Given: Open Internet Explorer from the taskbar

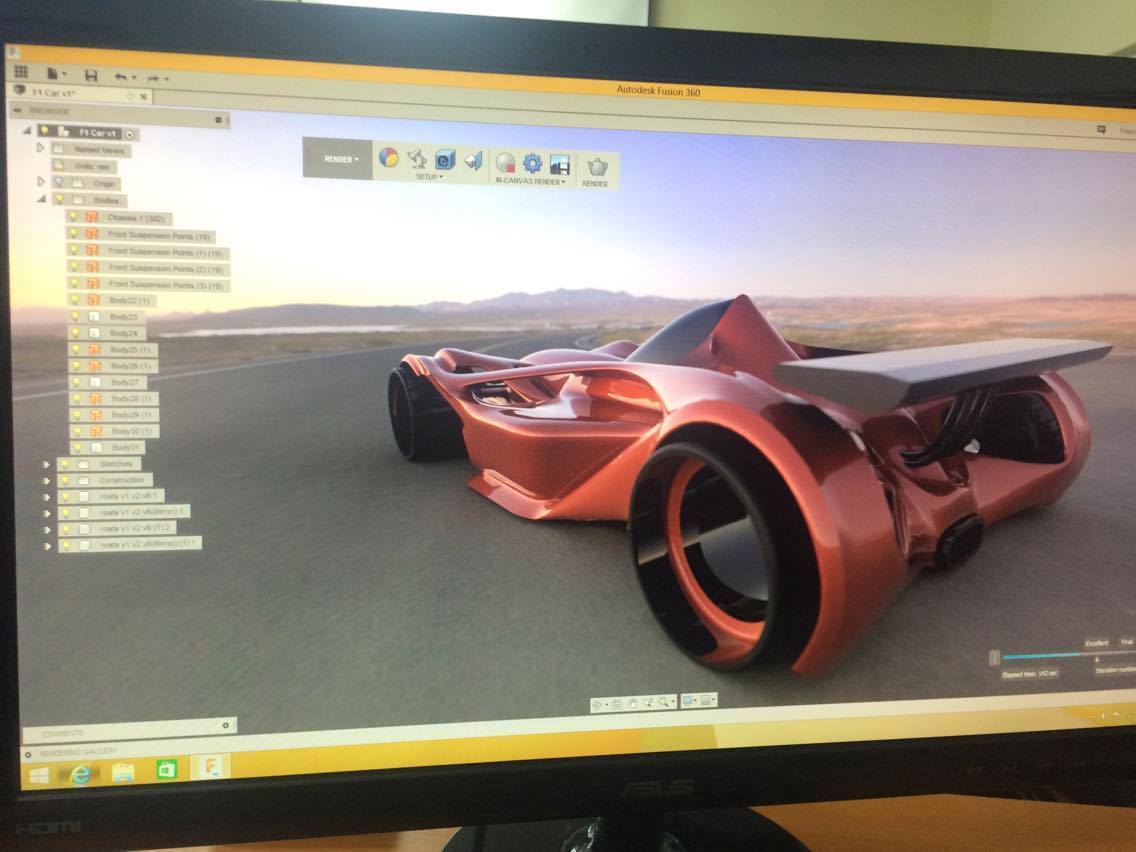Looking at the screenshot, I should tap(80, 773).
